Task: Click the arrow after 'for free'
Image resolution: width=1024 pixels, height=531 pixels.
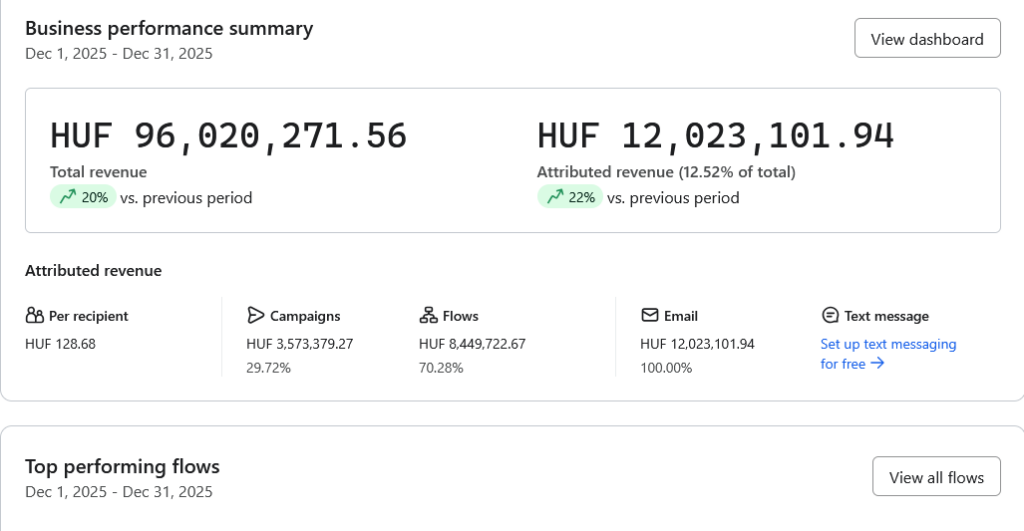Action: click(x=878, y=364)
